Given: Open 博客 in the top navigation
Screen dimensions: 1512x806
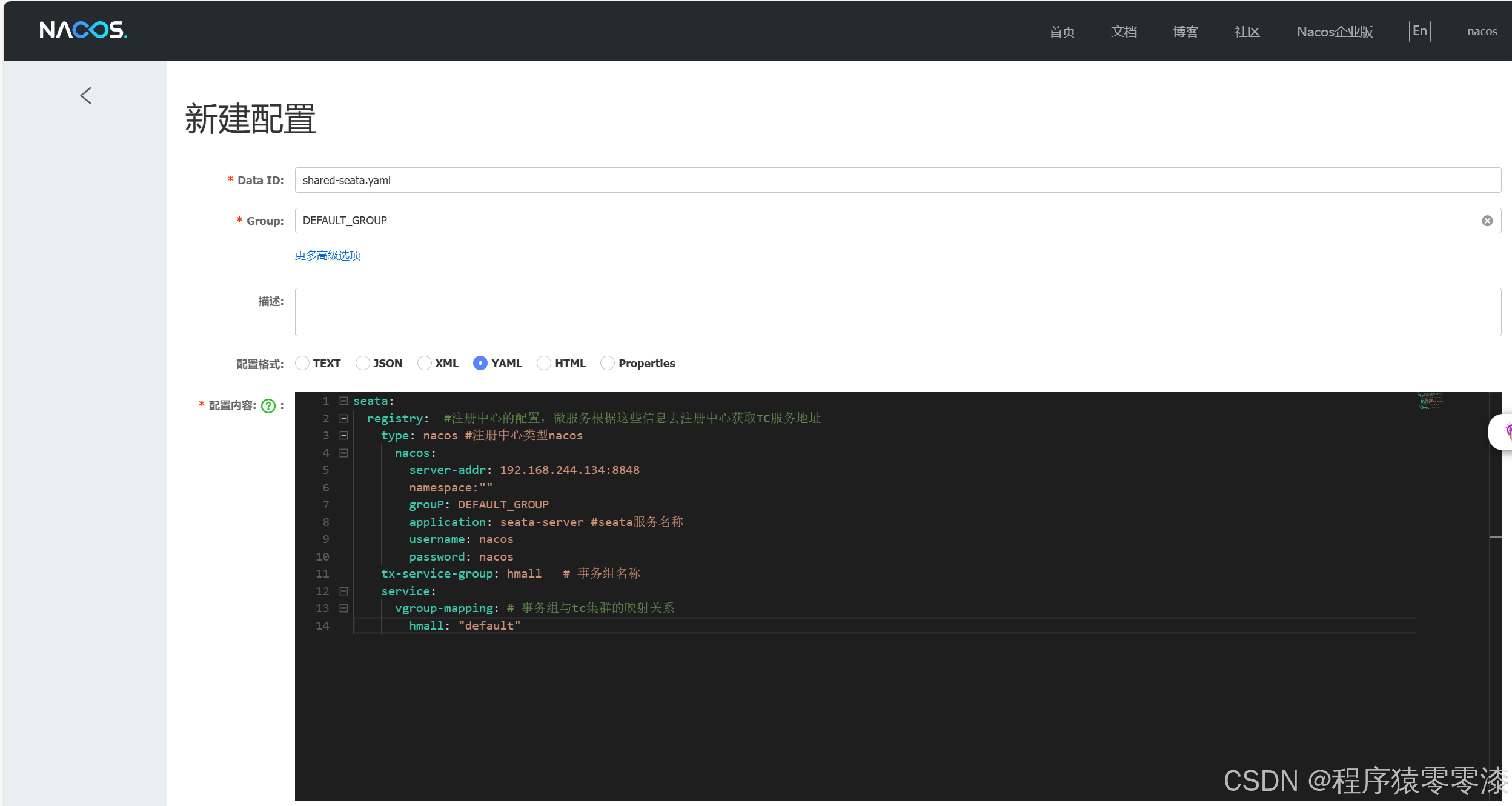Looking at the screenshot, I should pos(1185,32).
